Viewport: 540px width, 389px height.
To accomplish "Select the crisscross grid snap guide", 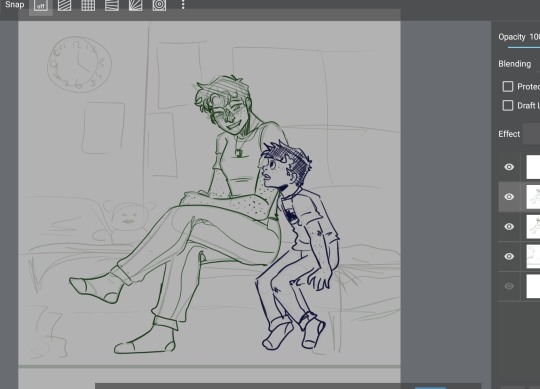I will 88,5.
